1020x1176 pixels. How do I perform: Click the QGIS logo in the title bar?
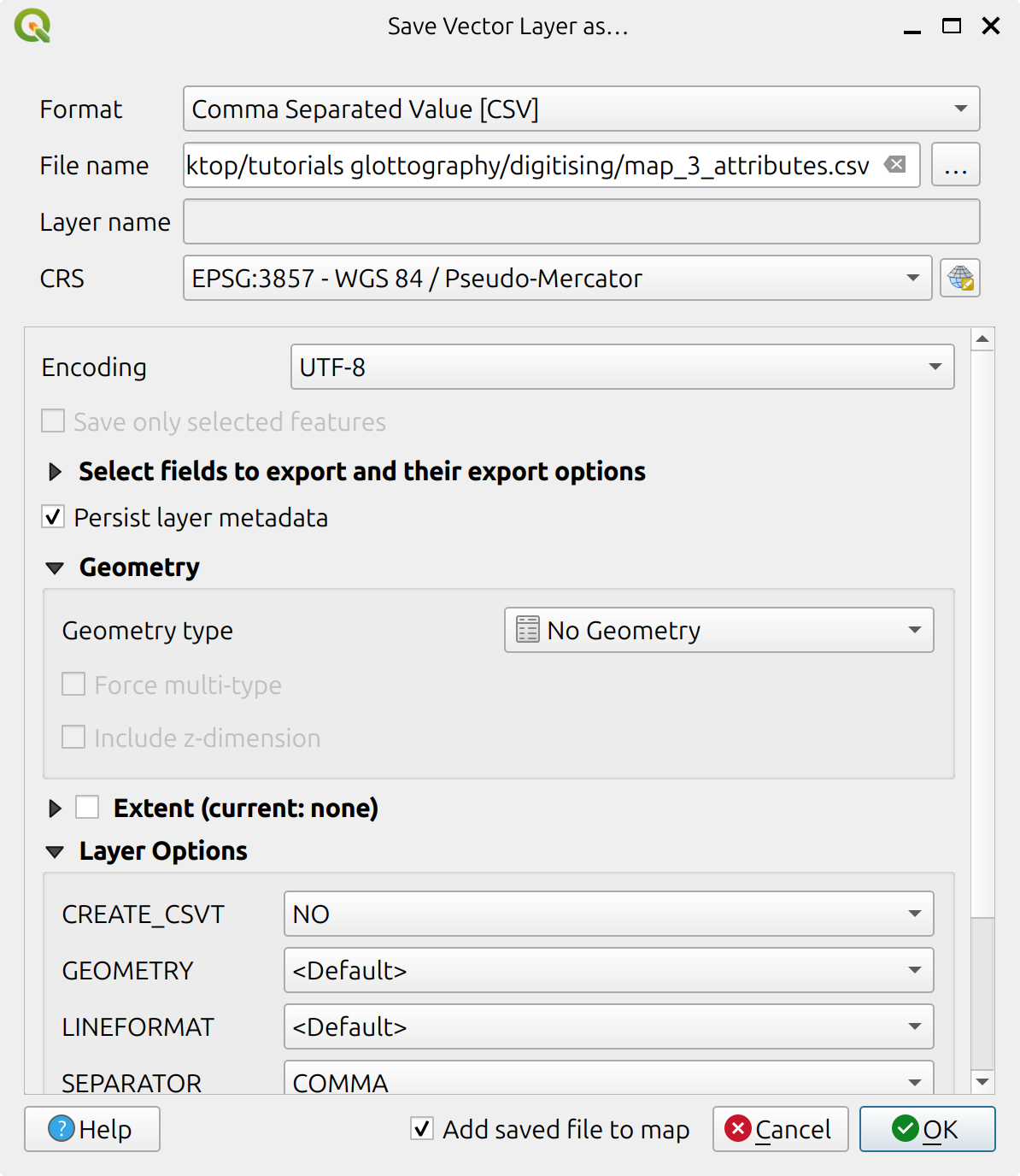34,26
